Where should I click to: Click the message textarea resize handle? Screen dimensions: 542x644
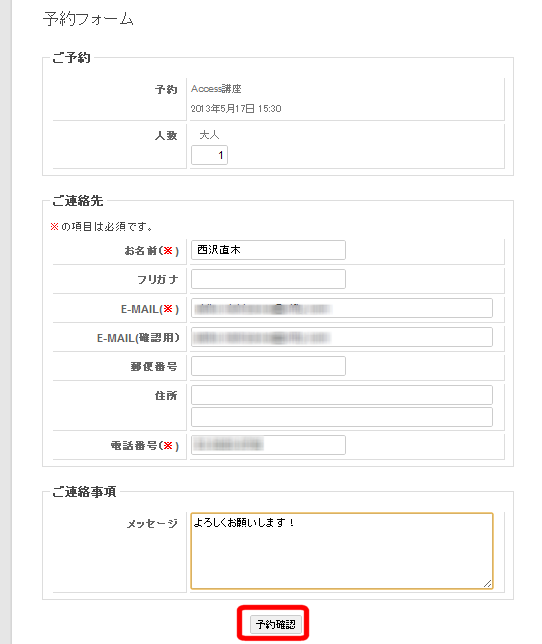tap(487, 584)
